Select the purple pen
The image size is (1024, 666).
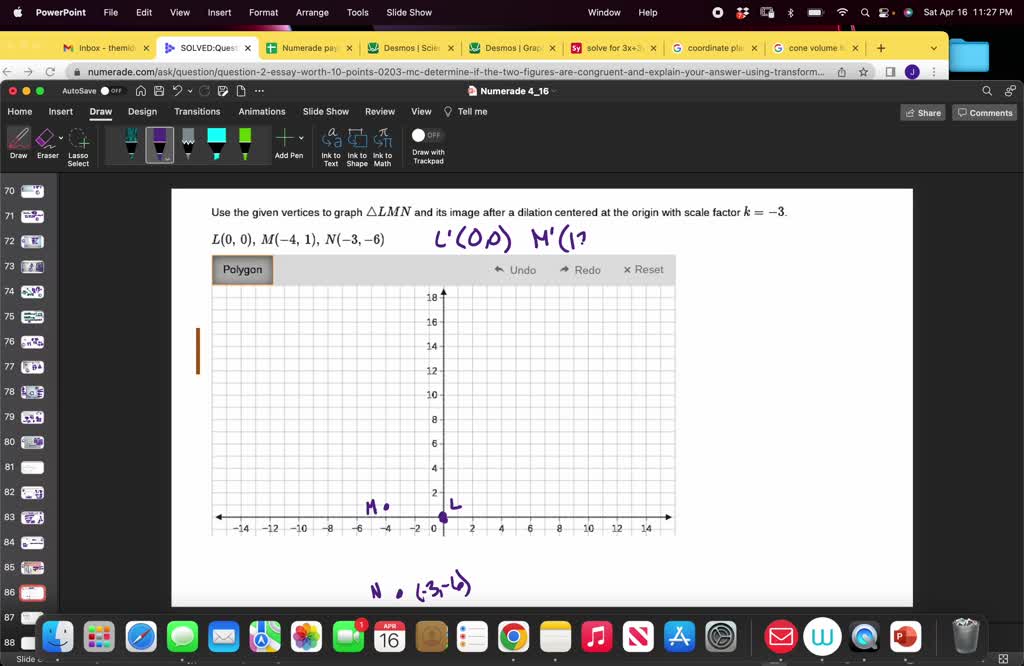click(160, 142)
